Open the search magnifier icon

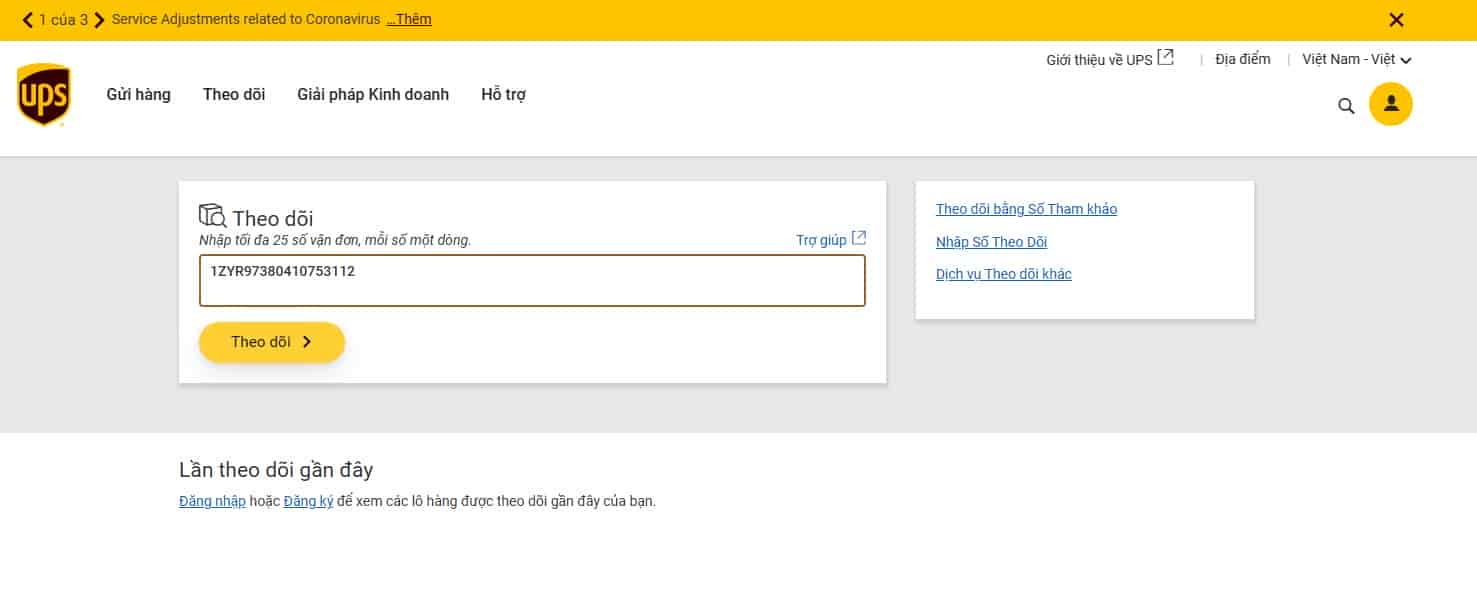1346,105
